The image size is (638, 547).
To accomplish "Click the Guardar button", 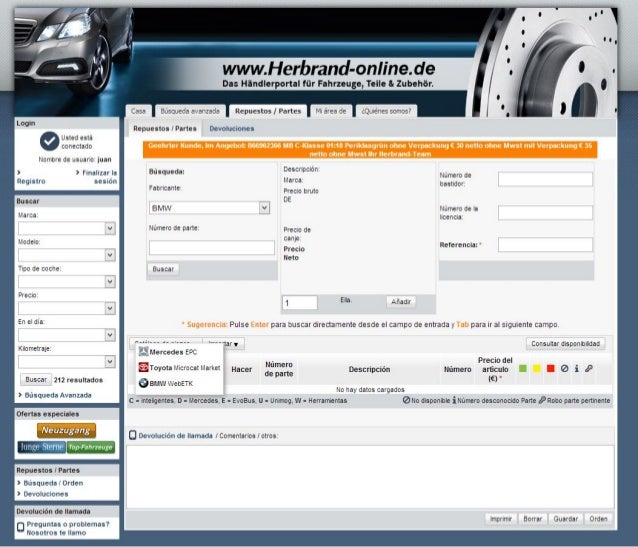I will coord(565,519).
